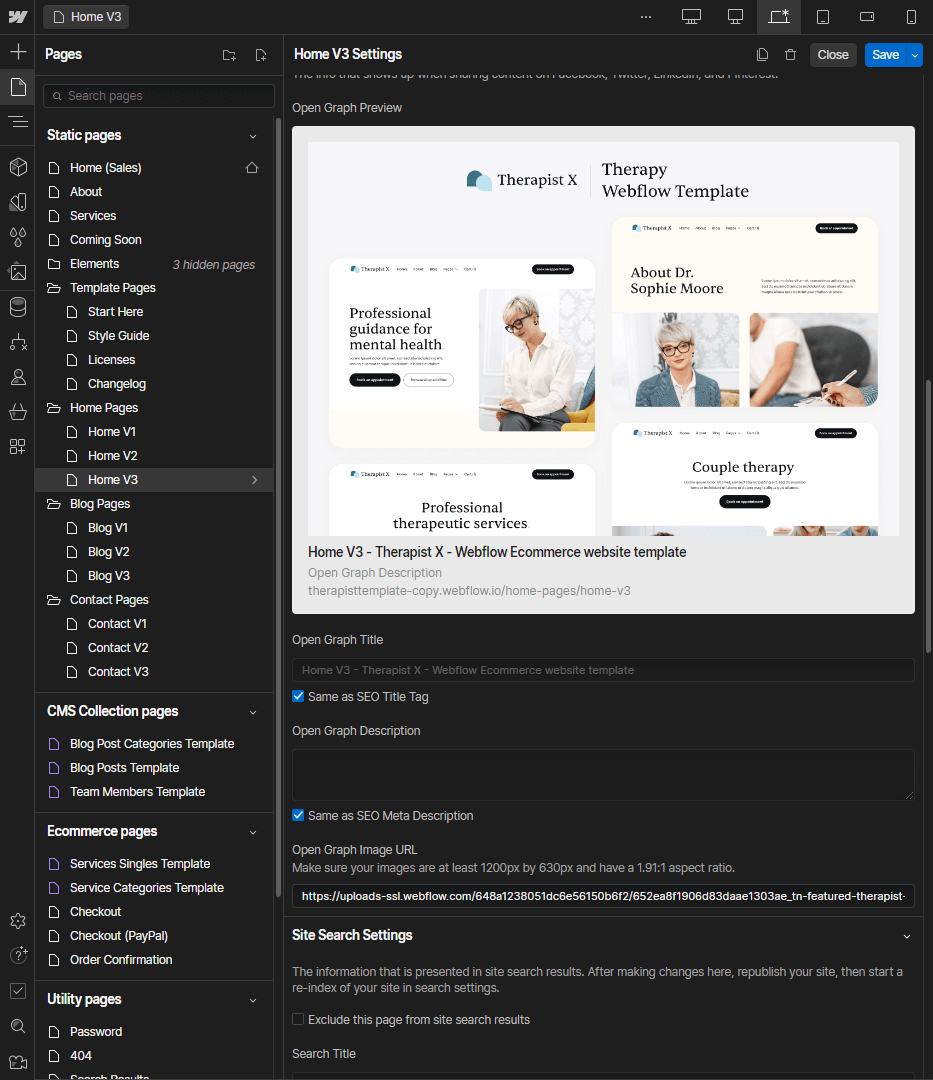Screen dimensions: 933x1080
Task: Open the CMS Collections panel
Action: tap(18, 307)
